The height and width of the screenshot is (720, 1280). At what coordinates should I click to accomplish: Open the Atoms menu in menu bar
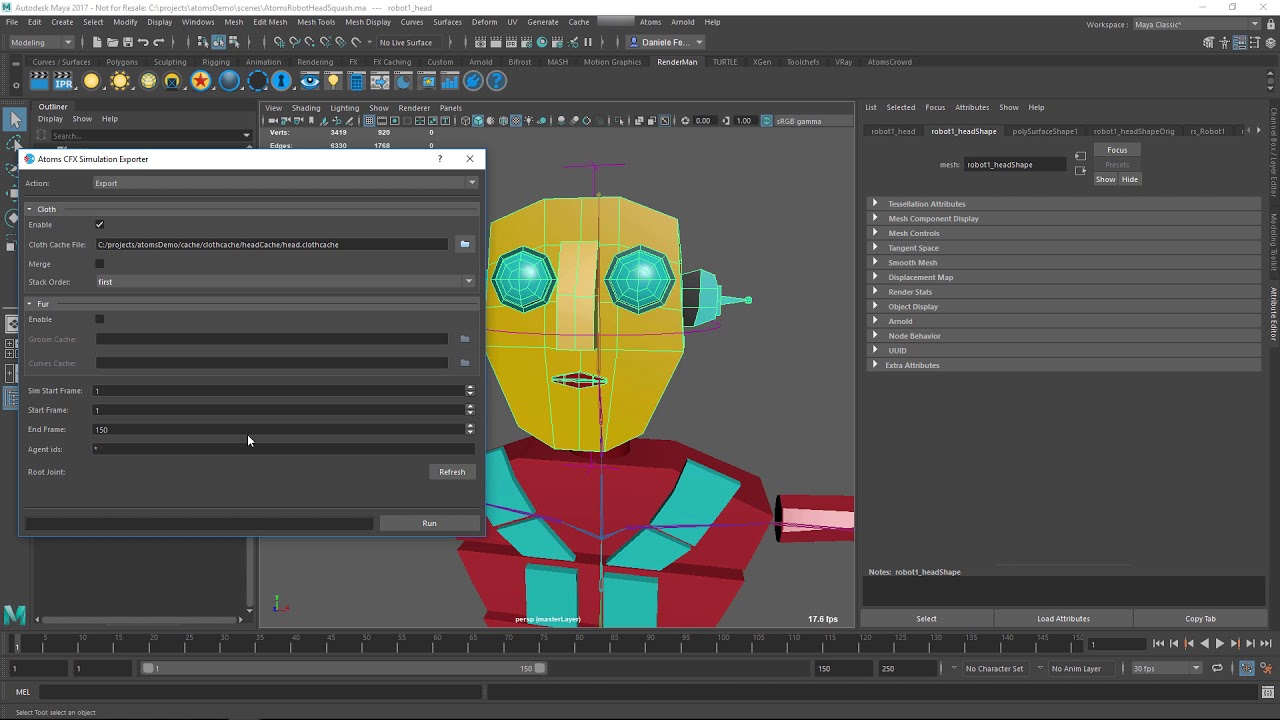[650, 22]
